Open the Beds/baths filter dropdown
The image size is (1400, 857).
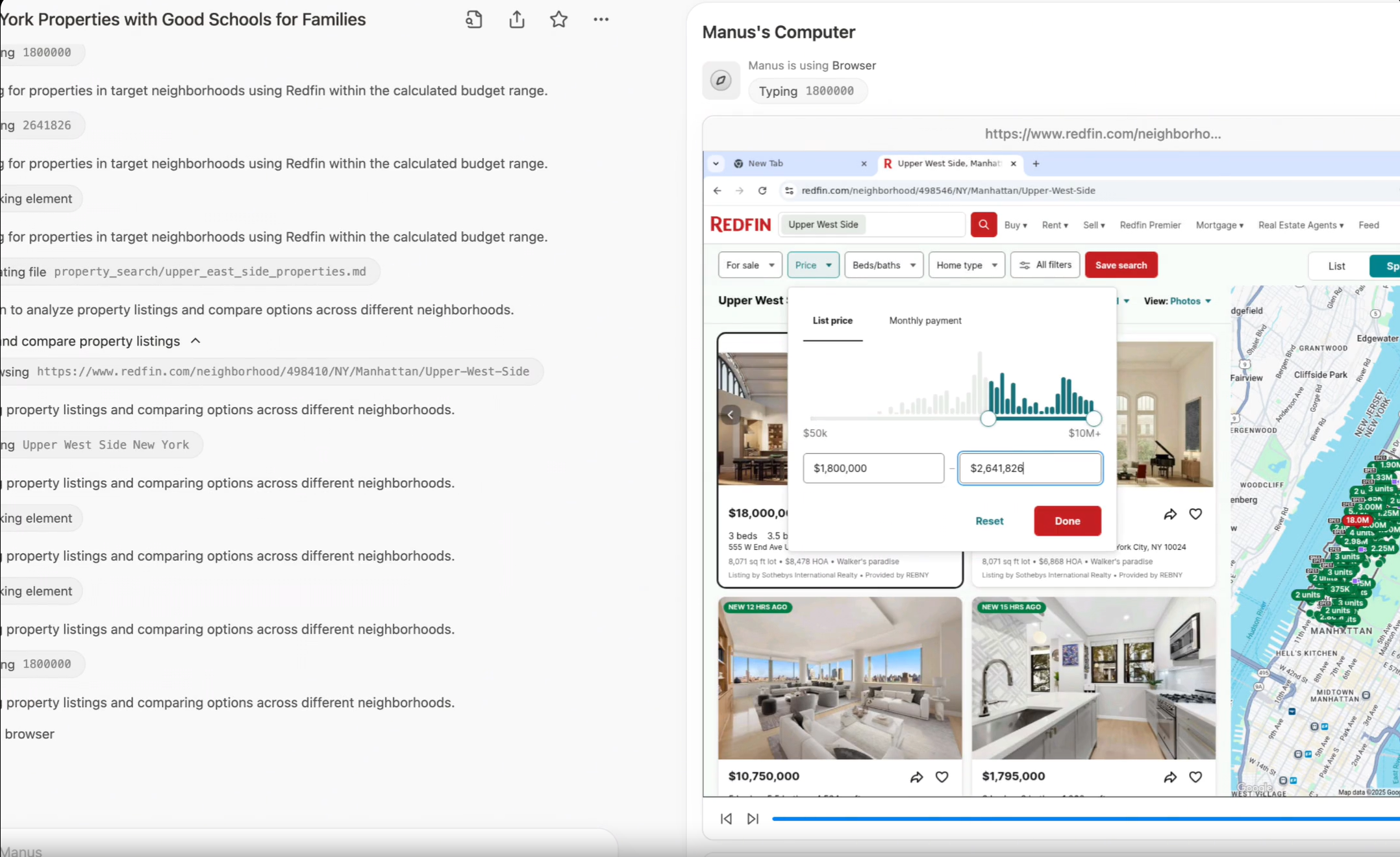[x=884, y=265]
